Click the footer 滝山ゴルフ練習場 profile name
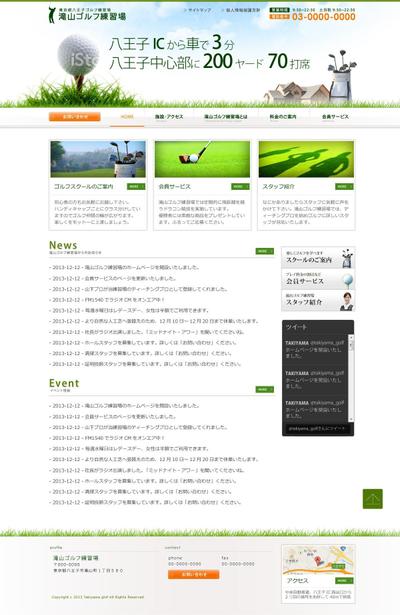 coord(76,558)
